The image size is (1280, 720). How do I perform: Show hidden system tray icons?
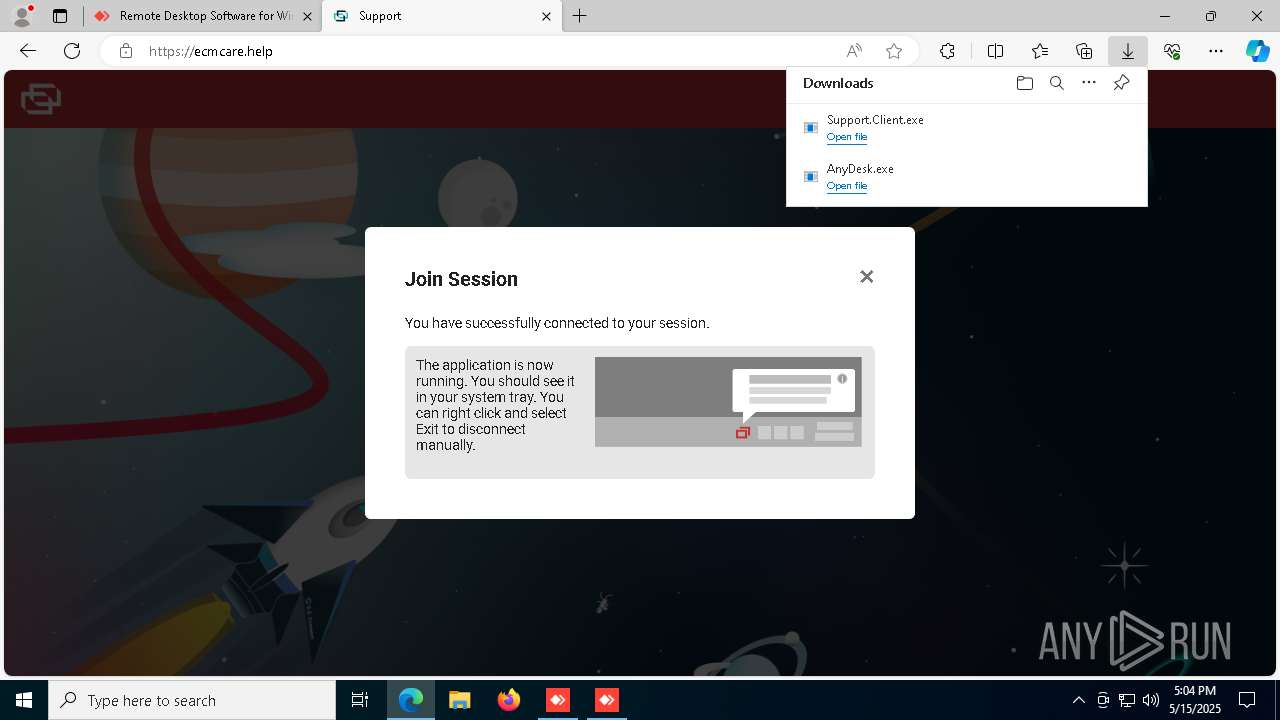[x=1078, y=700]
